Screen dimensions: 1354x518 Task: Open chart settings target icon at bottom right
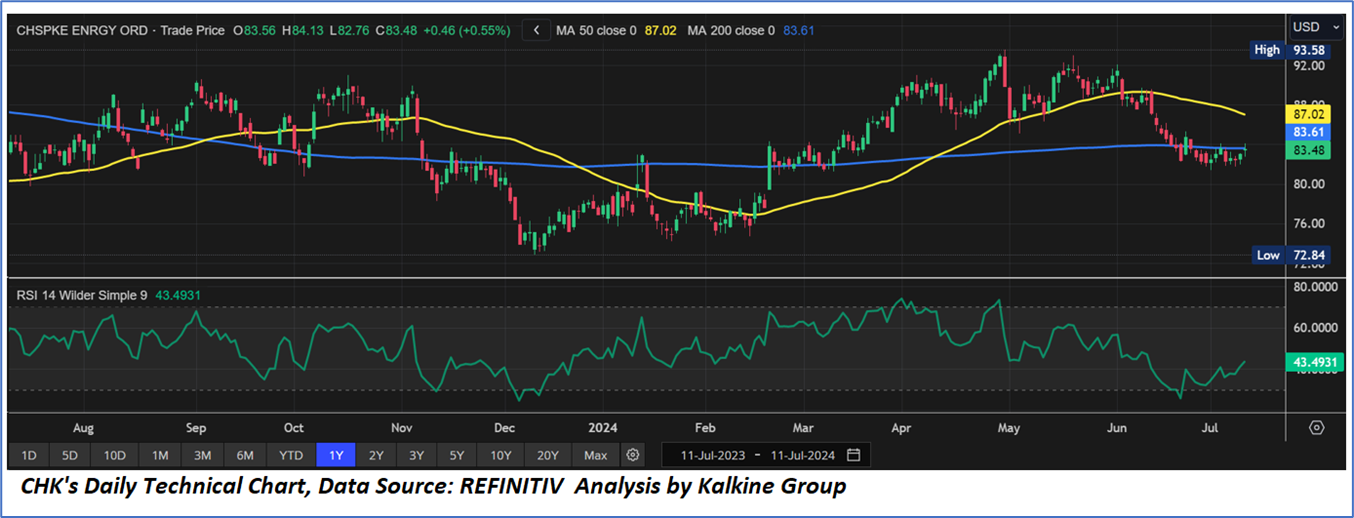1316,427
